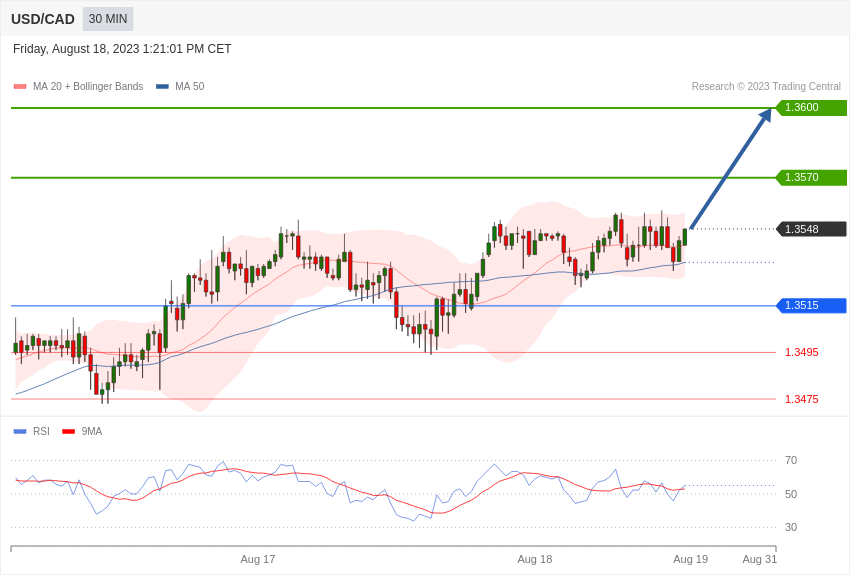
Task: Select the 1.3600 resistance price tag
Action: coord(811,107)
